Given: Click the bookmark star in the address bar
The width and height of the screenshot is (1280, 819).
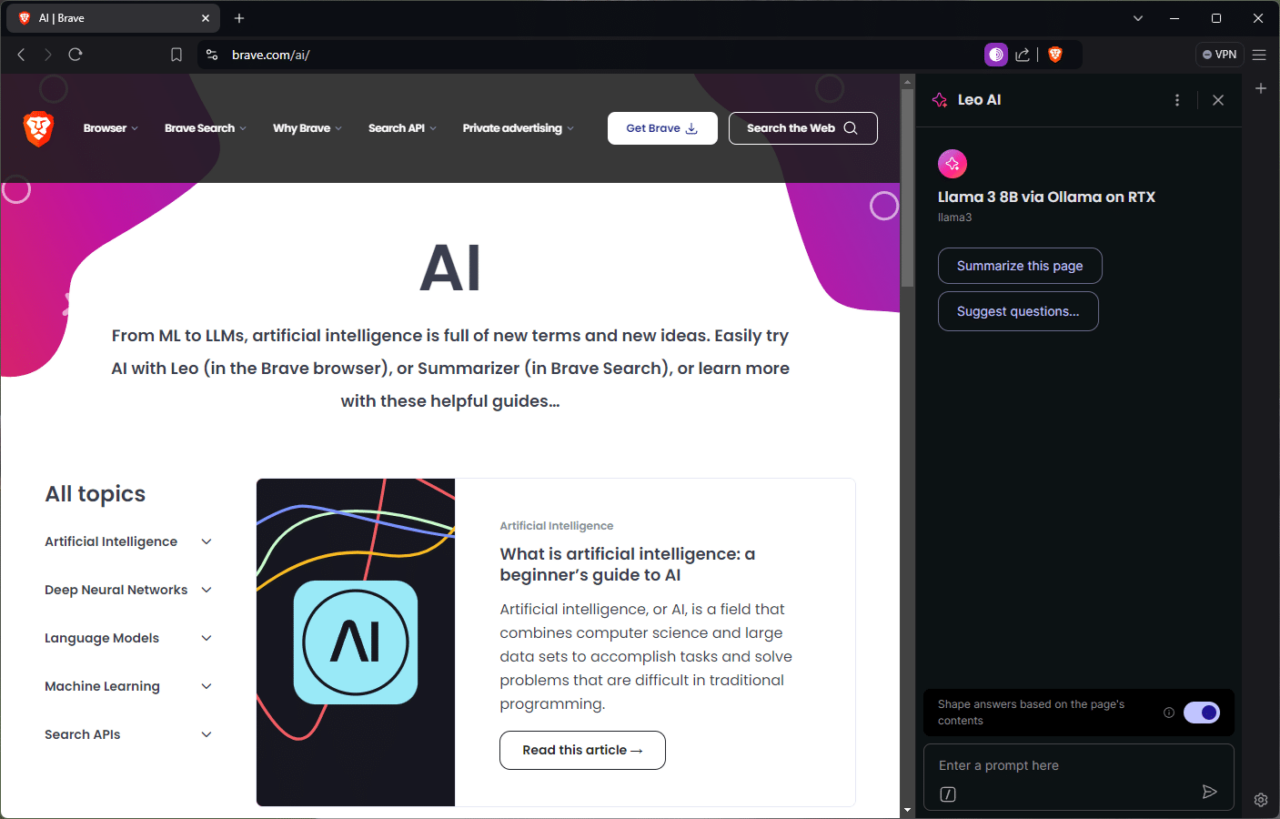Looking at the screenshot, I should 176,54.
